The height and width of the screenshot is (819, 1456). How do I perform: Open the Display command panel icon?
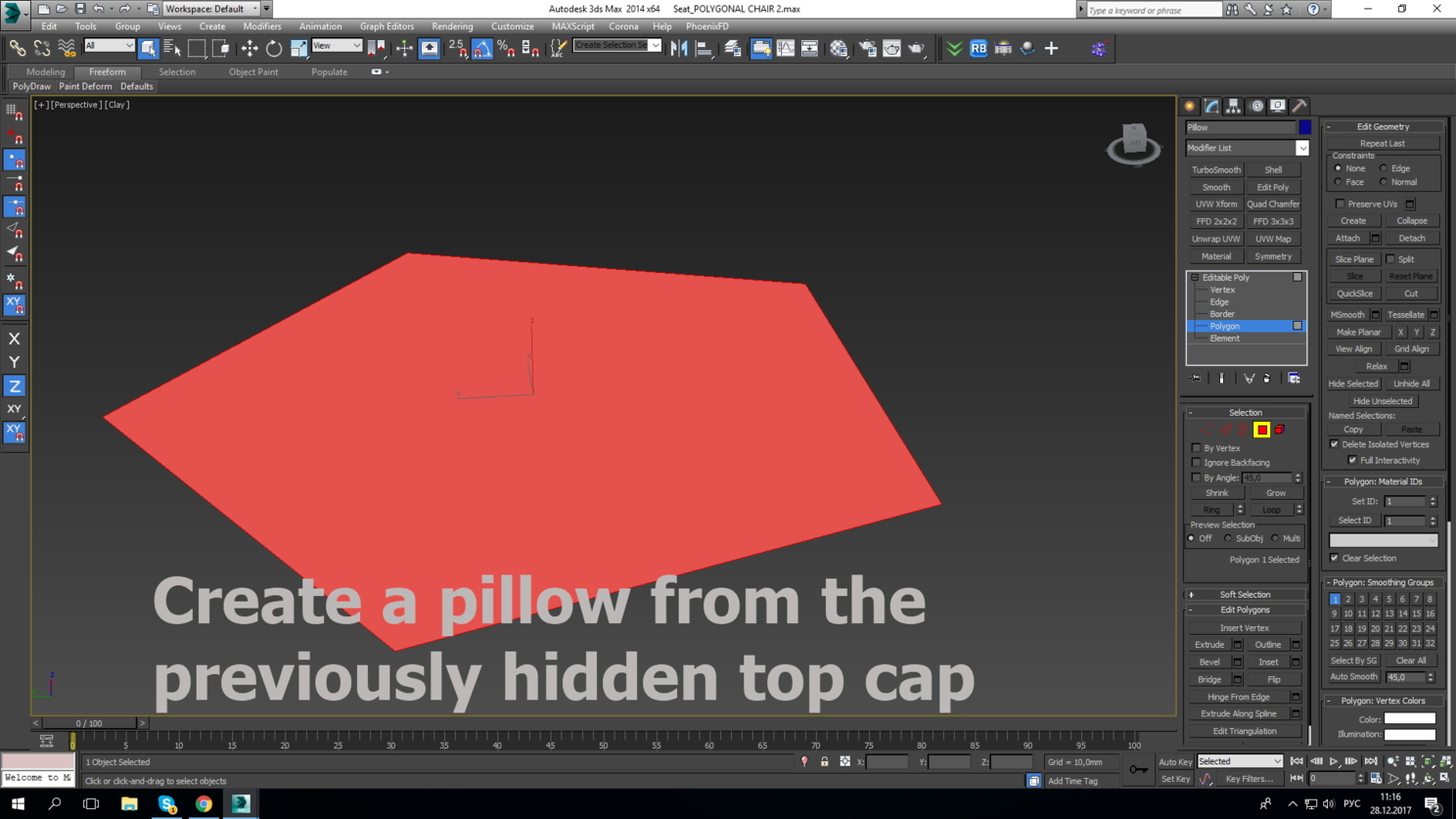pos(1278,106)
